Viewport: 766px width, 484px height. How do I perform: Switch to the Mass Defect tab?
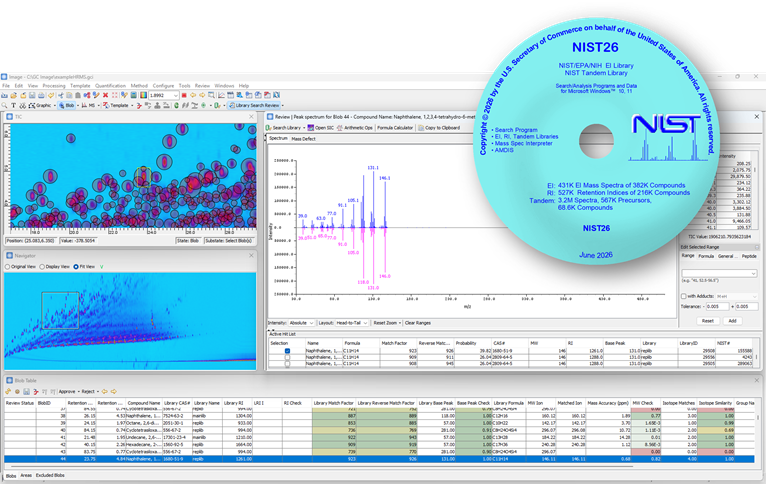(x=303, y=139)
